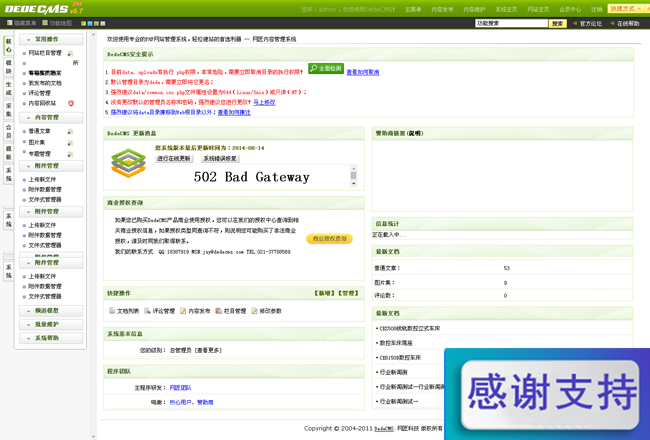Open the 热心用户 thanks link

click(180, 402)
